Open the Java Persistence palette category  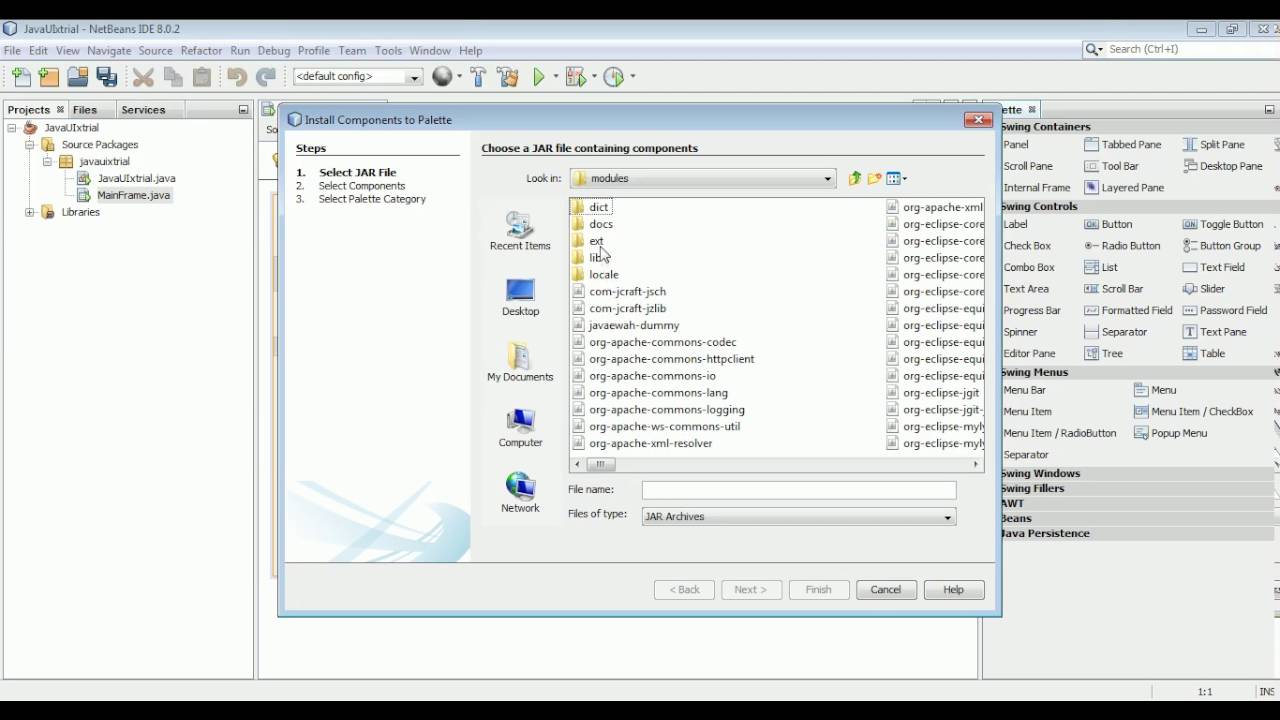coord(1045,534)
